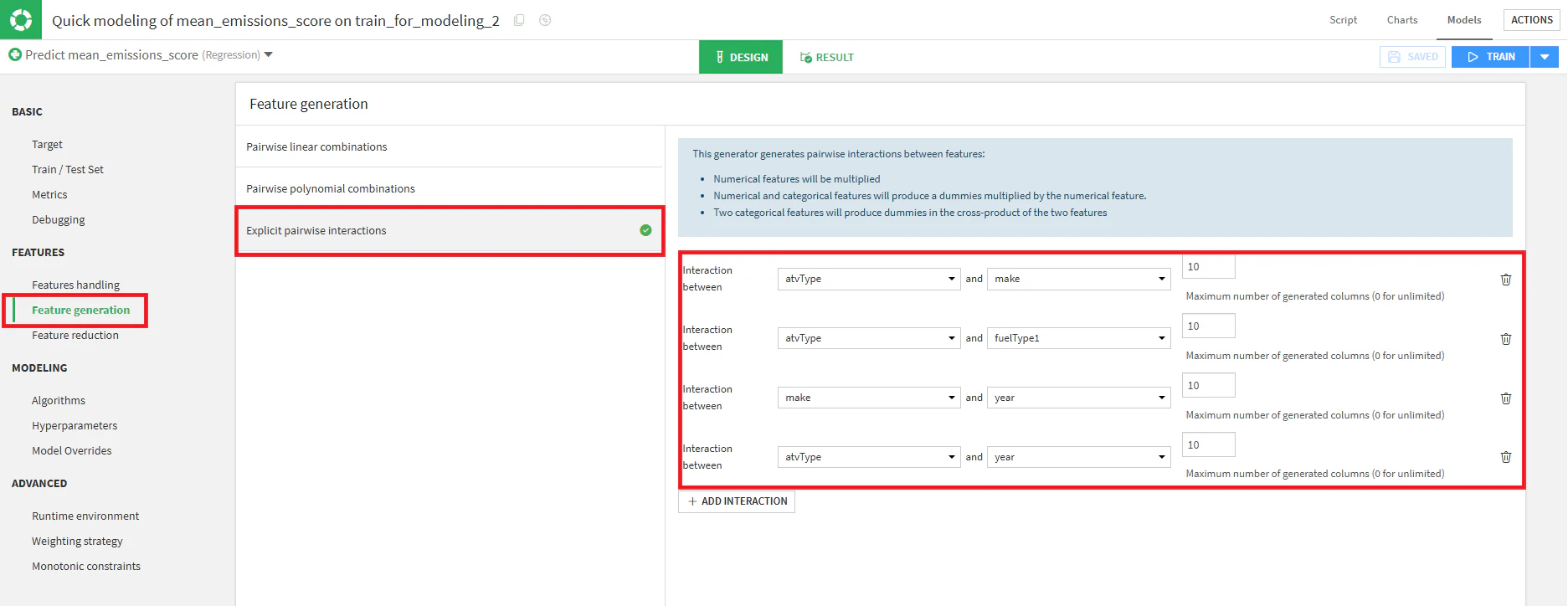Click the green icon beside Predict mean_emissions_score
Viewport: 1568px width, 606px height.
(15, 54)
